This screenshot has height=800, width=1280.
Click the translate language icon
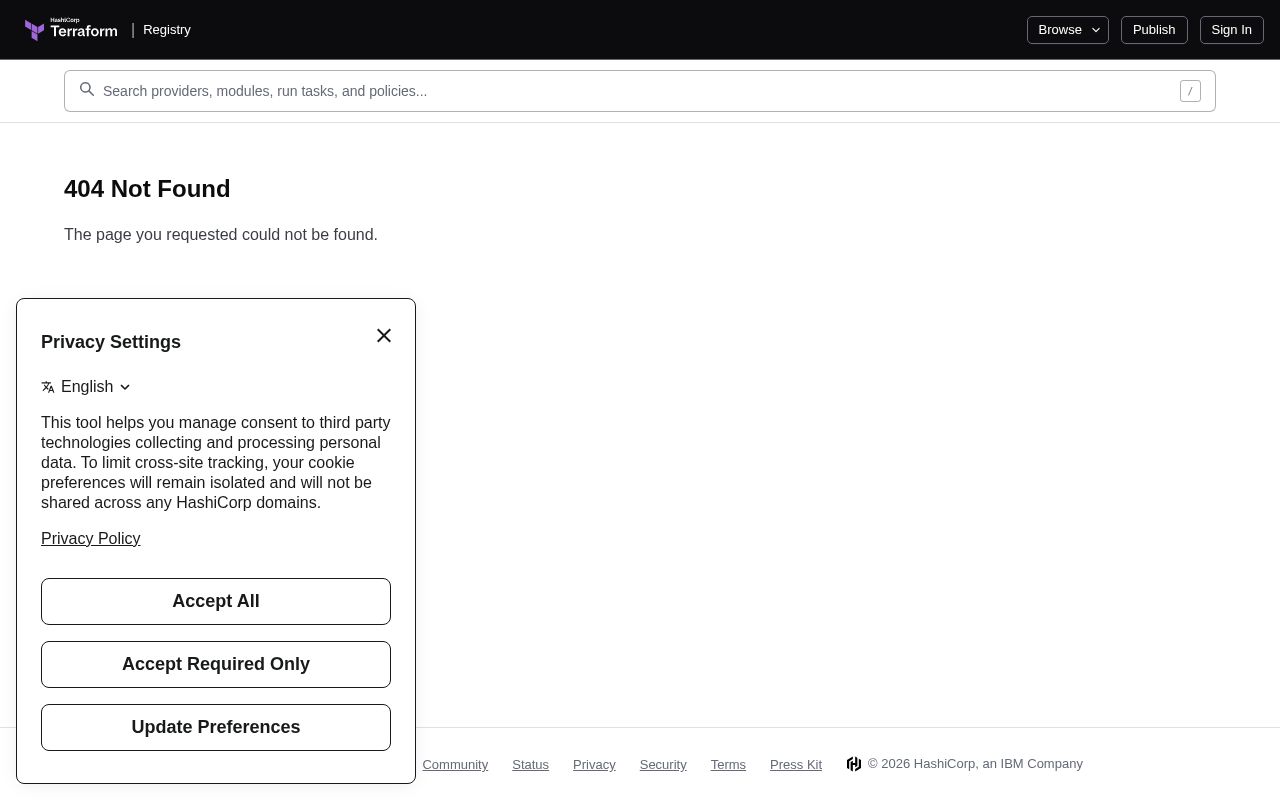pos(48,387)
